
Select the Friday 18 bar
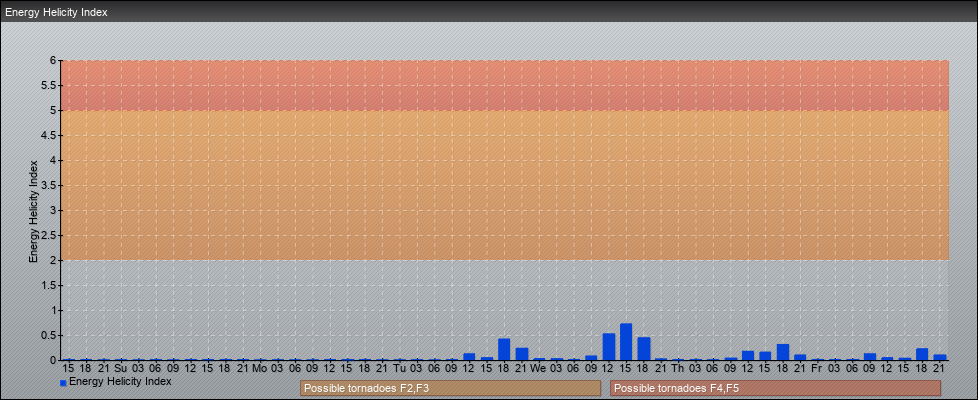922,354
